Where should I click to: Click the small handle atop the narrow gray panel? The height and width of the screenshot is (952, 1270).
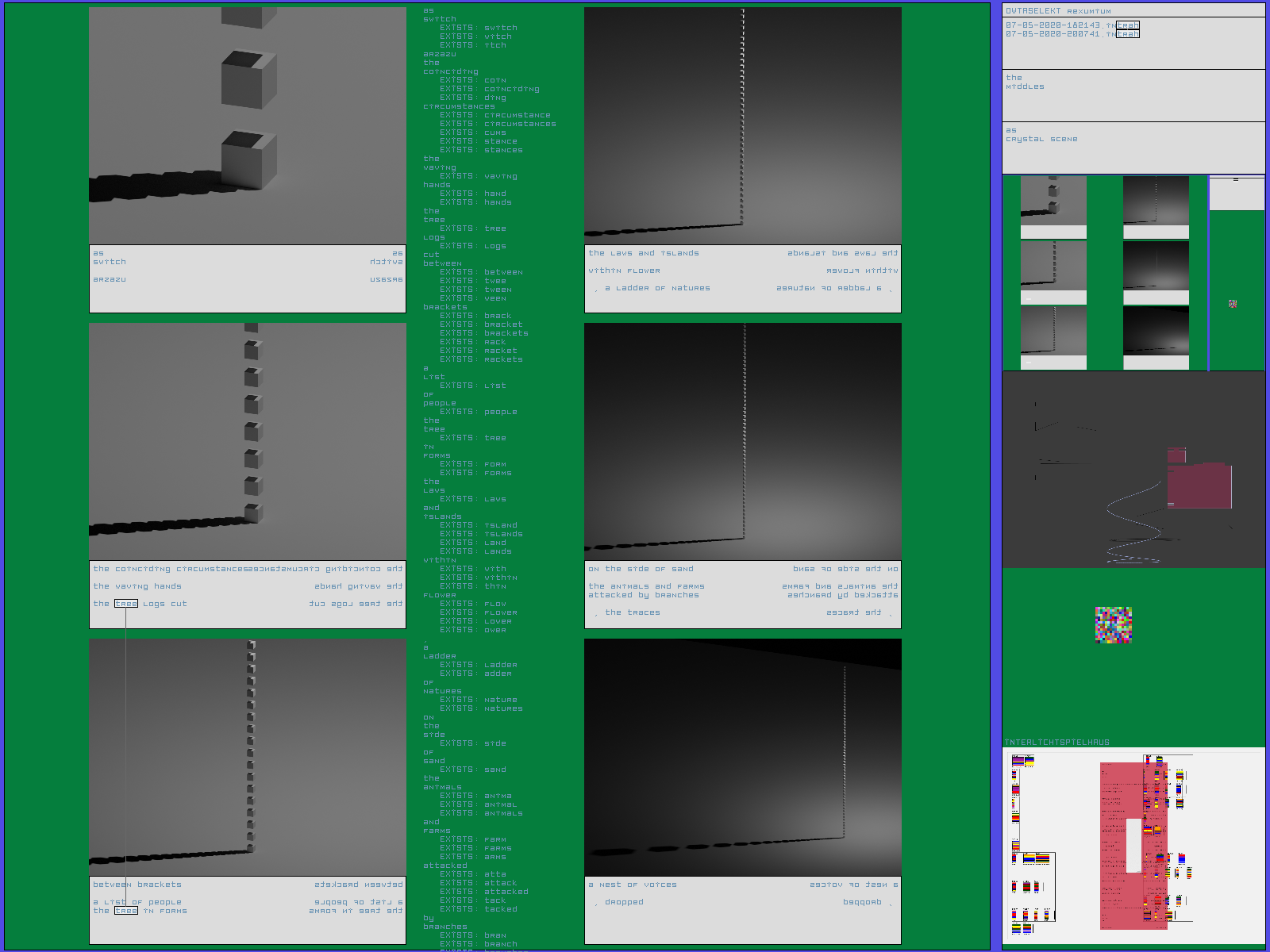[x=1236, y=180]
